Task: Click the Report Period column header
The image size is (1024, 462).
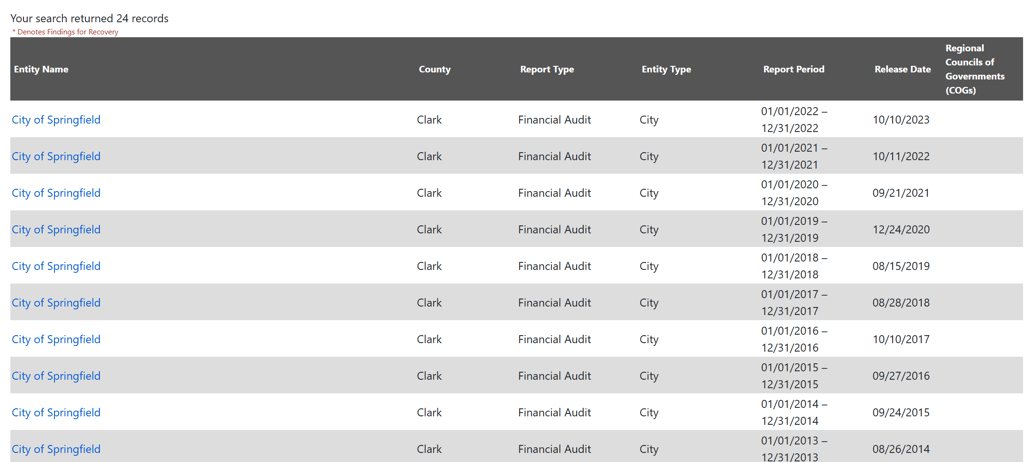Action: (793, 69)
